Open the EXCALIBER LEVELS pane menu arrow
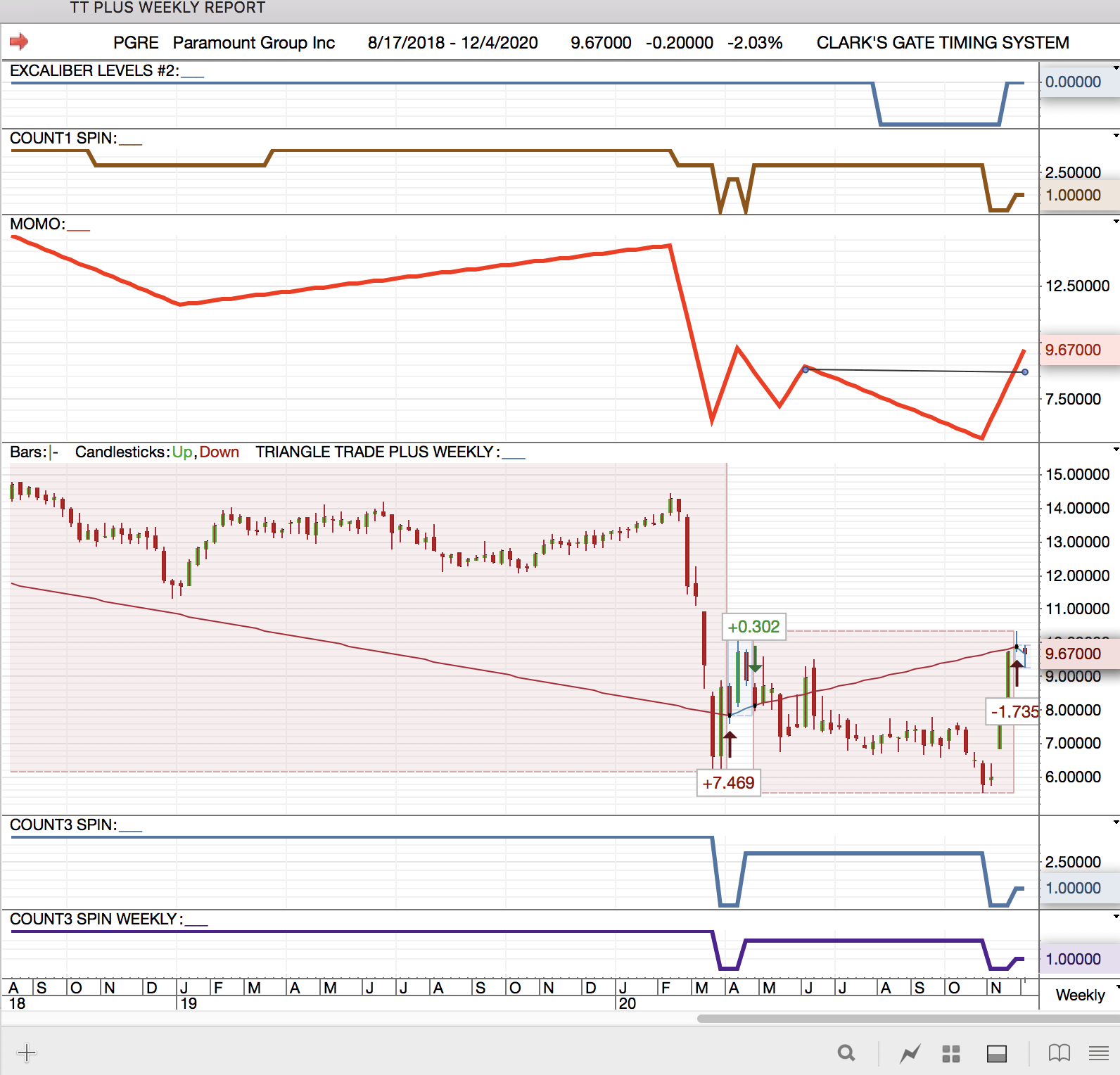This screenshot has width=1120, height=1075. [x=1115, y=68]
